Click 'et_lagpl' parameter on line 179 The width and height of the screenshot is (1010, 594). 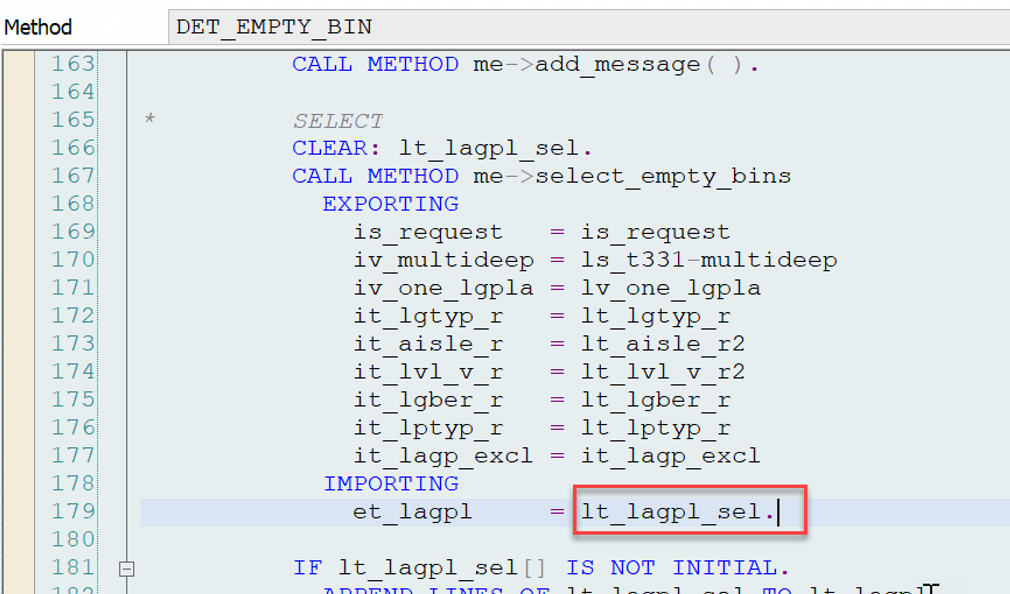[x=412, y=512]
